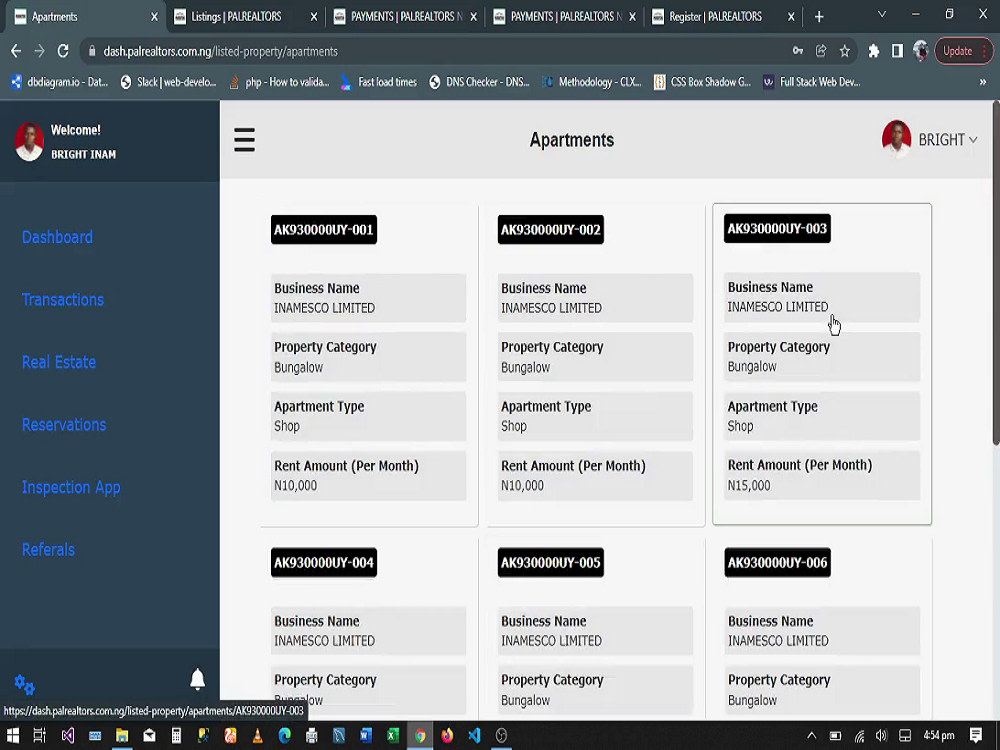Open apartment AK930000UY-005

click(550, 562)
